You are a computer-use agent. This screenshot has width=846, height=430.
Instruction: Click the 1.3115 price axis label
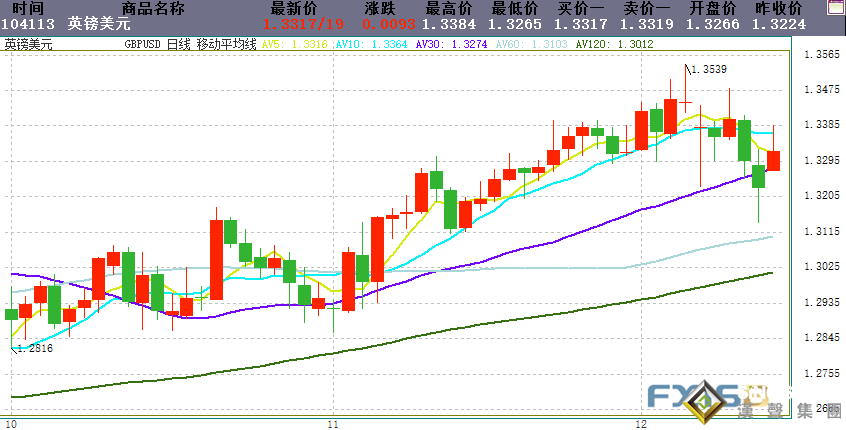tap(822, 231)
